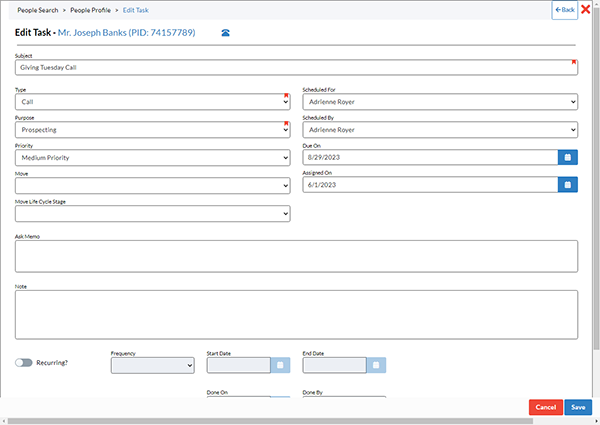Open the Scheduled For dropdown
This screenshot has width=600, height=425.
440,102
